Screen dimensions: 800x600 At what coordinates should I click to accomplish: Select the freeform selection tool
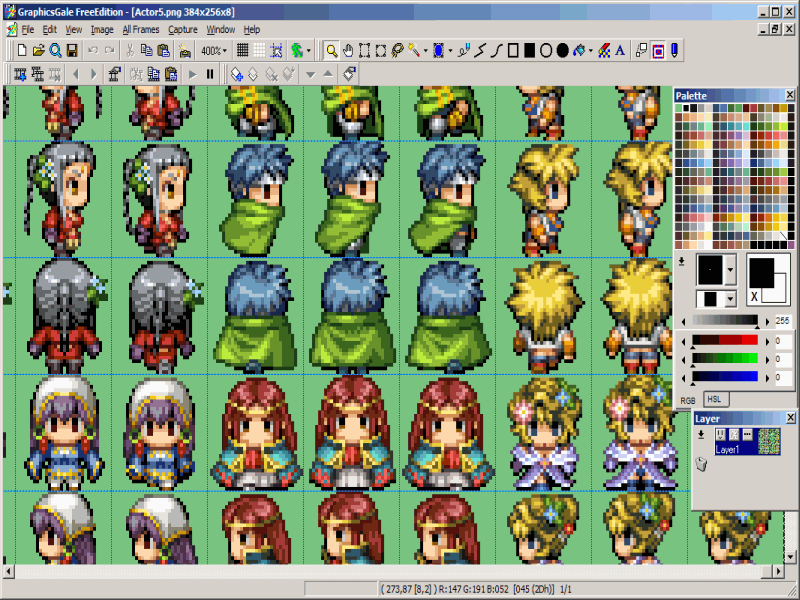click(x=381, y=51)
